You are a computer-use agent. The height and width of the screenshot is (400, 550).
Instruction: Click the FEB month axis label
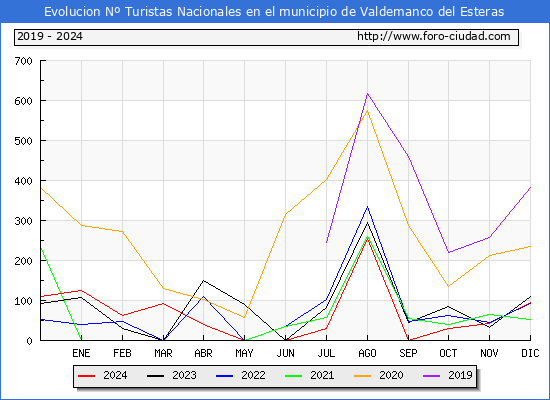tap(122, 353)
